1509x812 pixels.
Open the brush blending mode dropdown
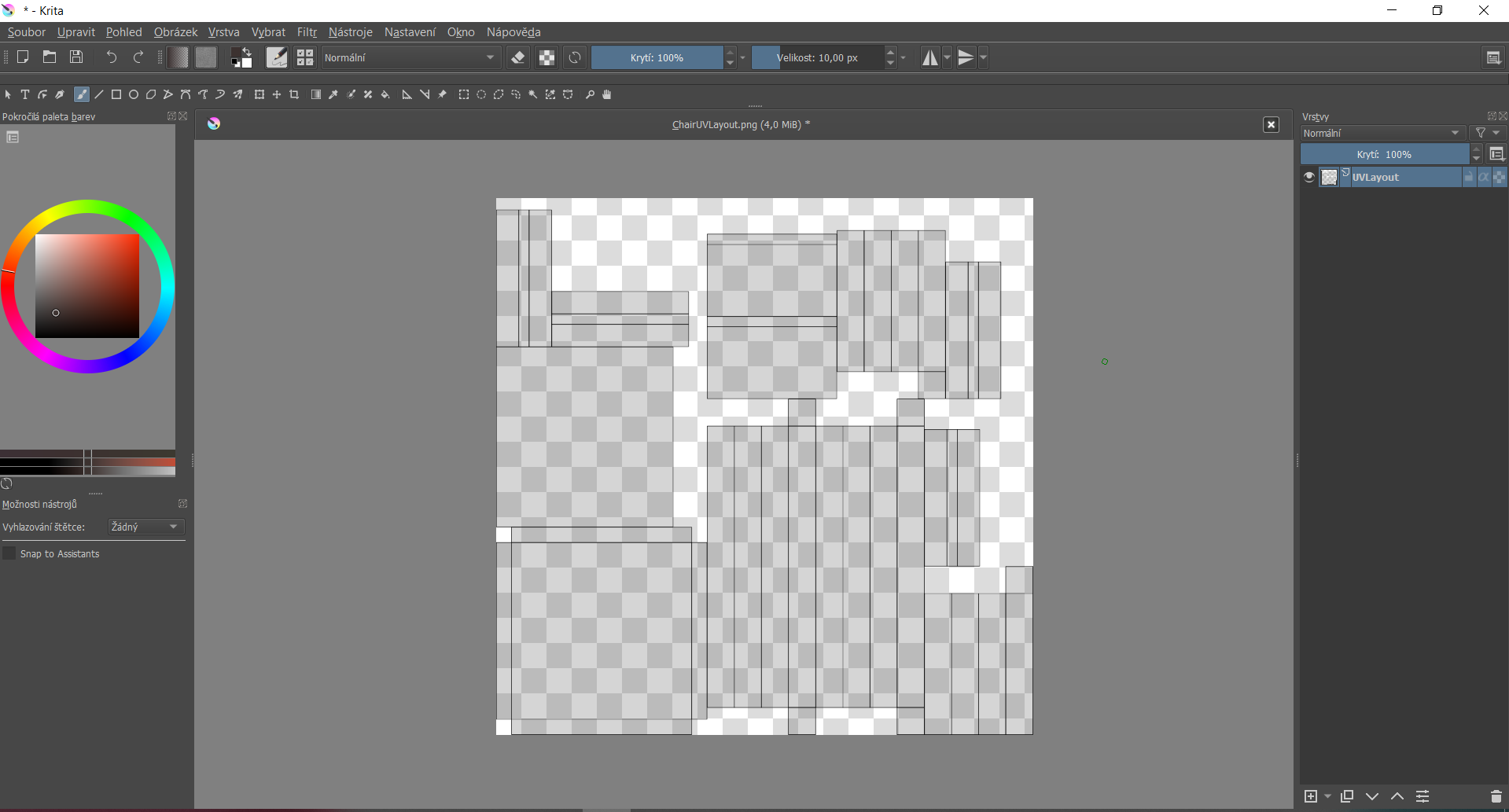[x=410, y=57]
